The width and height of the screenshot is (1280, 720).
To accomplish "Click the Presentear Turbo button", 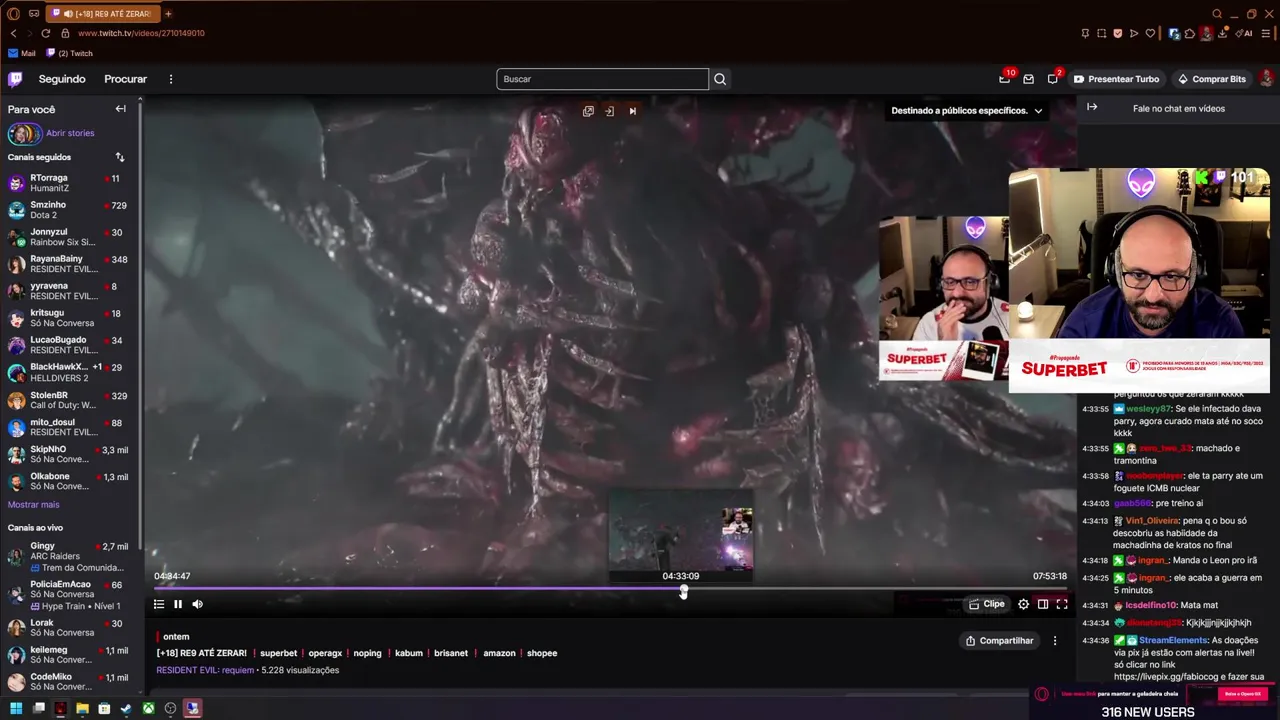I will click(x=1116, y=79).
